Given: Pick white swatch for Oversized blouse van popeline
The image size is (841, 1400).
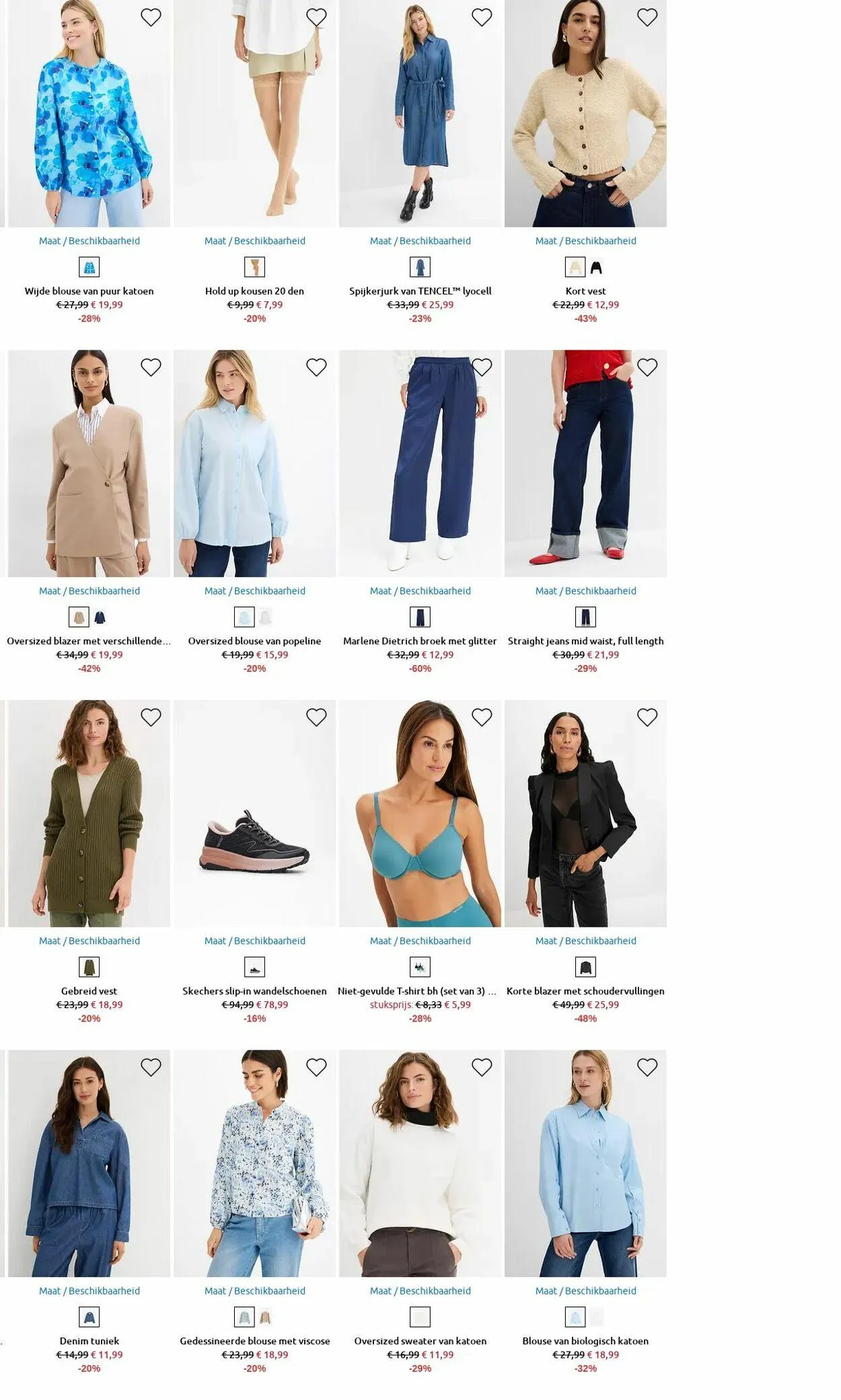Looking at the screenshot, I should 265,617.
